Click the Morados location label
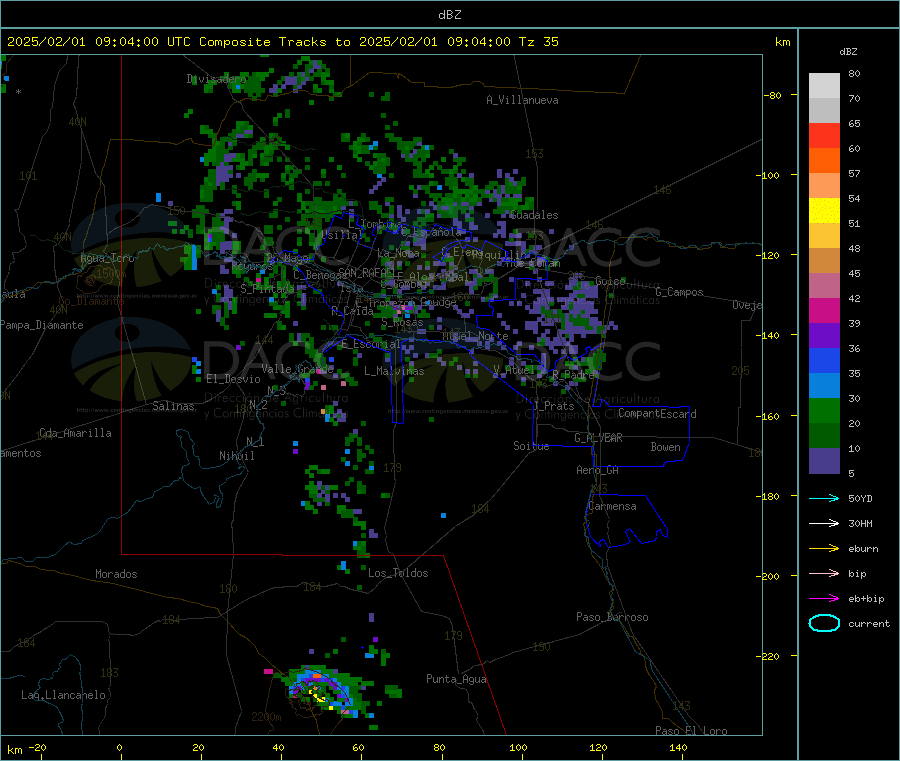Viewport: 900px width, 761px height. tap(116, 574)
